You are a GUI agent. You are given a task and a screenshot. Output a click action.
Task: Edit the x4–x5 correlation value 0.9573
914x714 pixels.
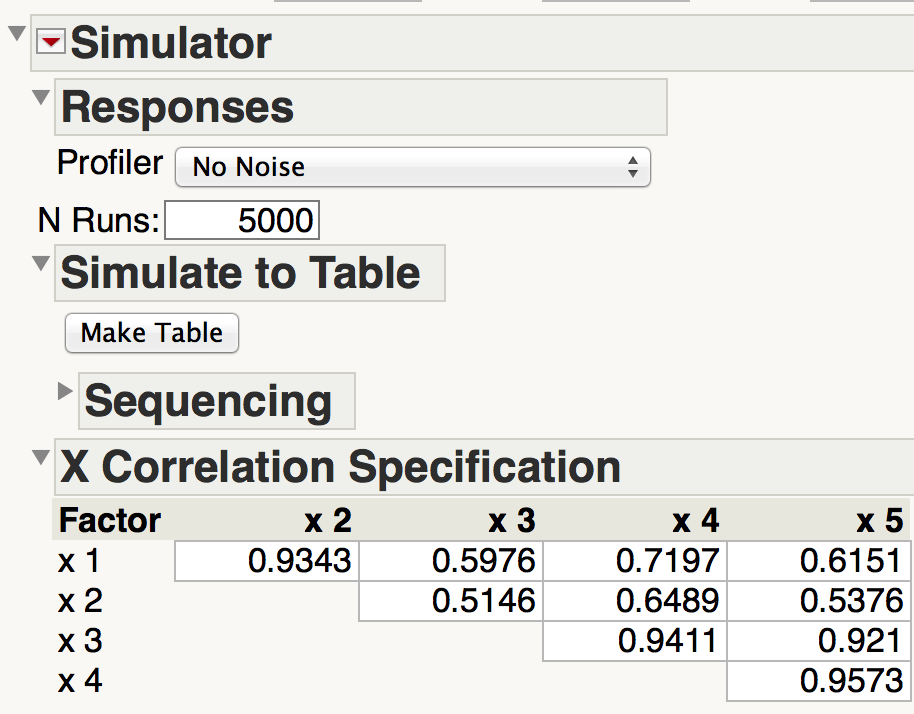pos(819,681)
